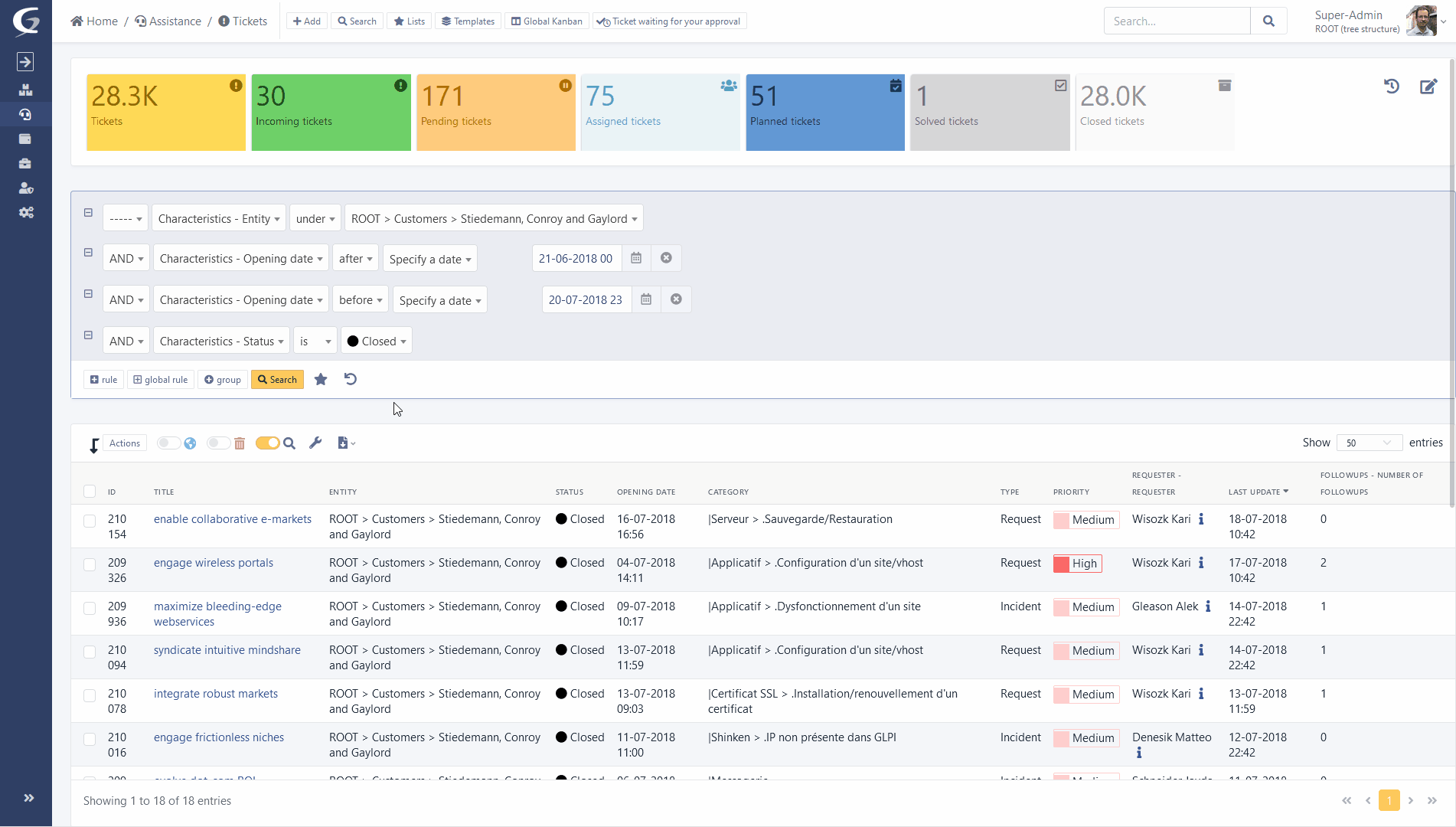Remove the Entity criterion row
Viewport: 1456px width, 827px height.
(x=88, y=213)
